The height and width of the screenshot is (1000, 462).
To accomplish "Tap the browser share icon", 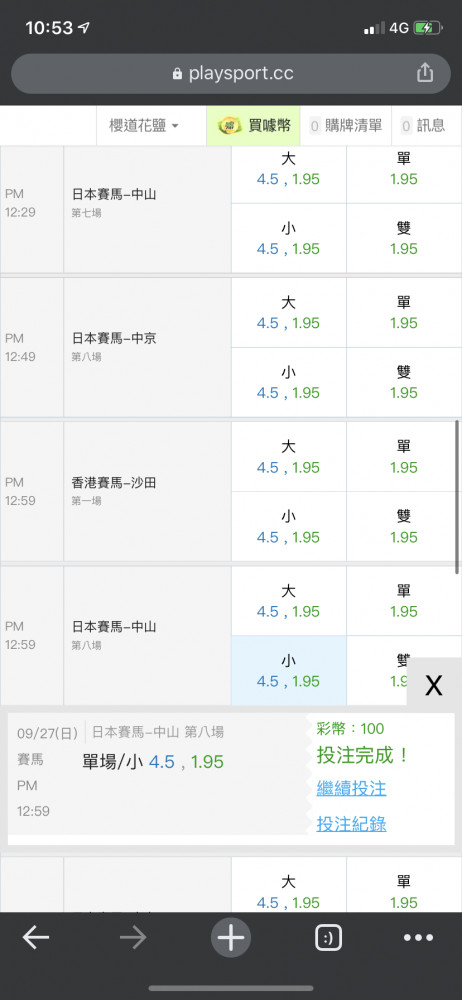I will [425, 73].
